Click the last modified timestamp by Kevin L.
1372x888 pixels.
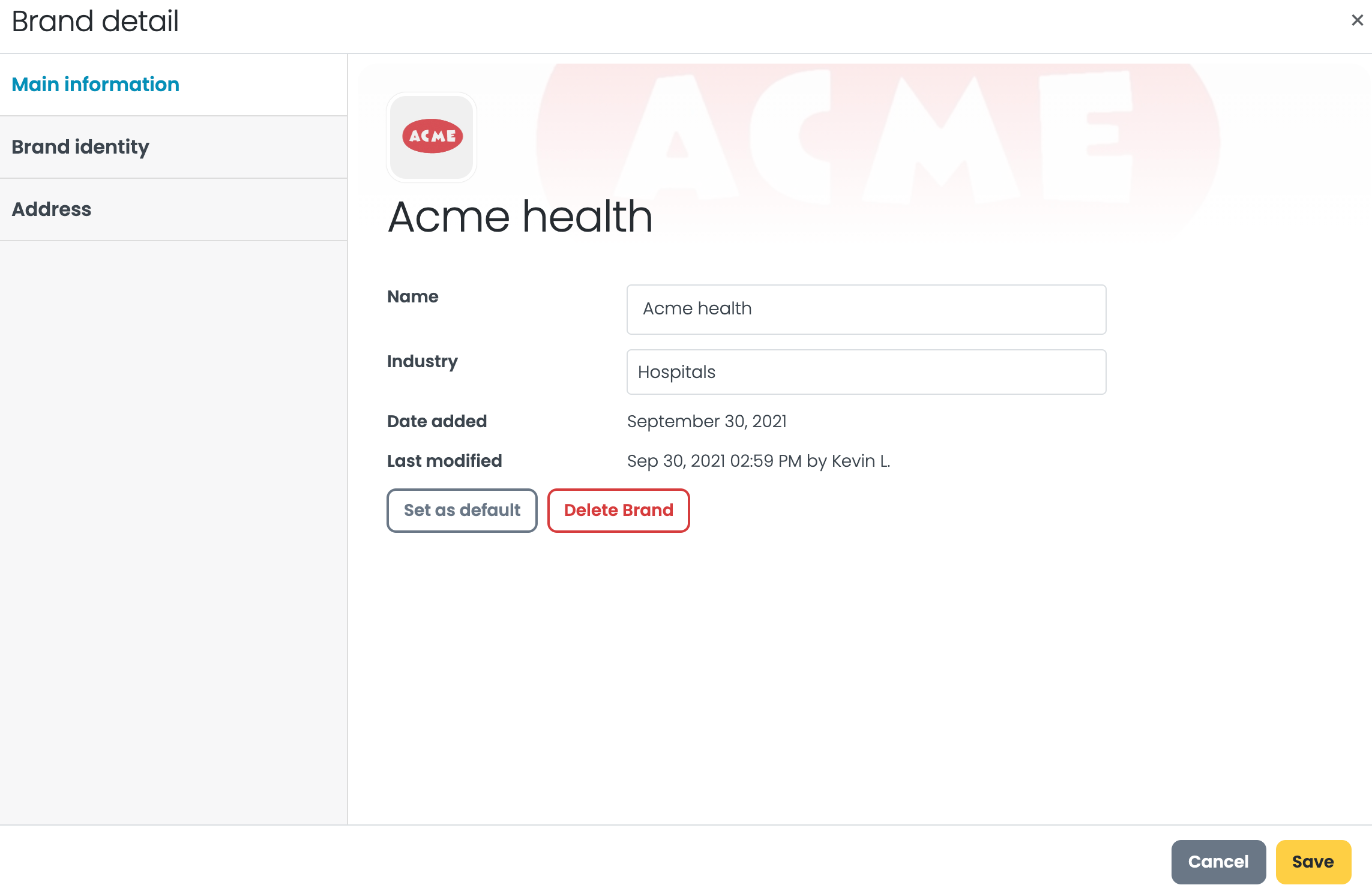[x=758, y=461]
